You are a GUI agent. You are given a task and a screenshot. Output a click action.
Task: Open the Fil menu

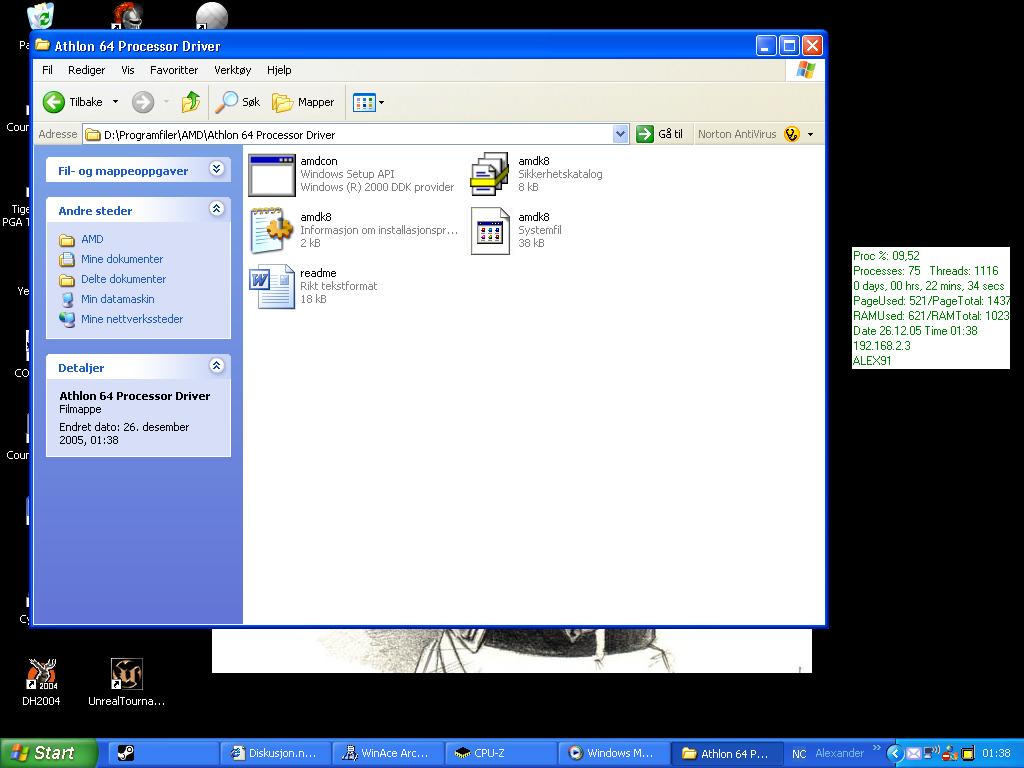point(48,70)
